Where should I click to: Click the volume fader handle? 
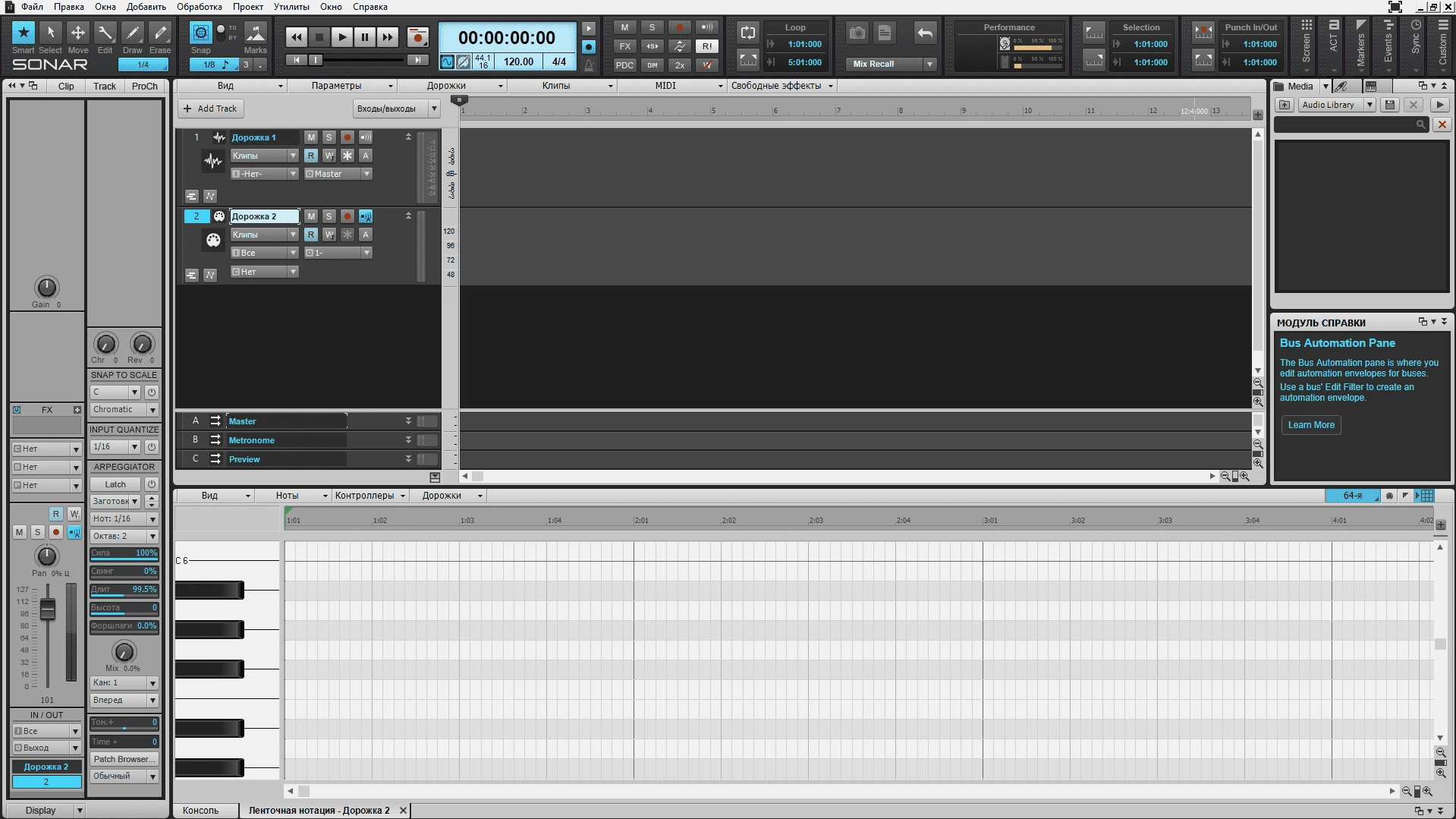48,610
